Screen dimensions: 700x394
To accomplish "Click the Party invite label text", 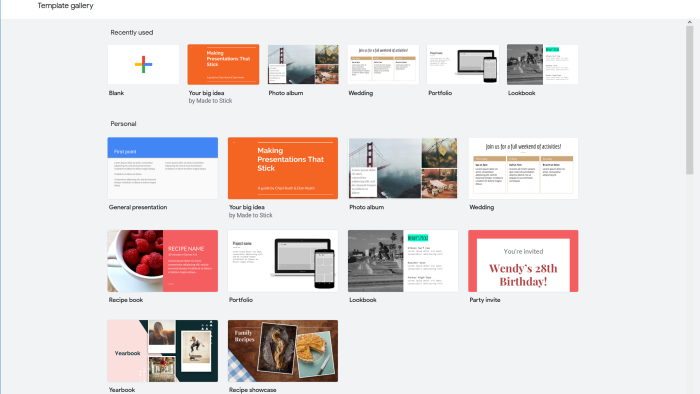I will click(485, 300).
